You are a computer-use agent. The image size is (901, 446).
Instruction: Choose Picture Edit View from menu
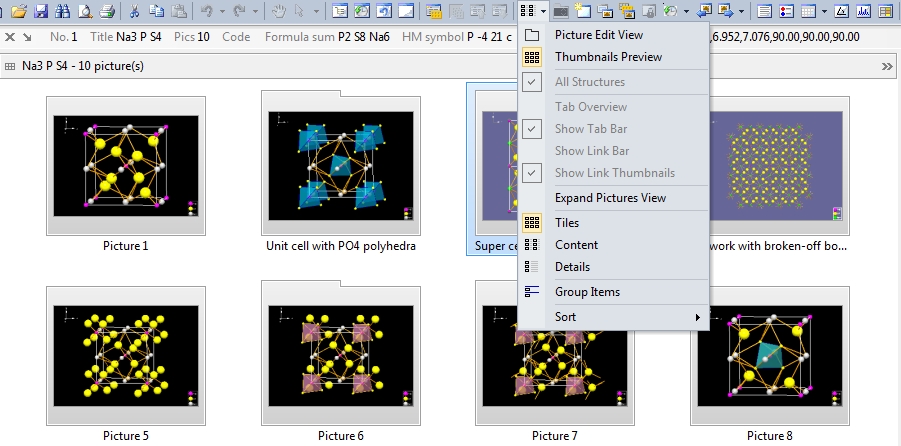coord(599,35)
